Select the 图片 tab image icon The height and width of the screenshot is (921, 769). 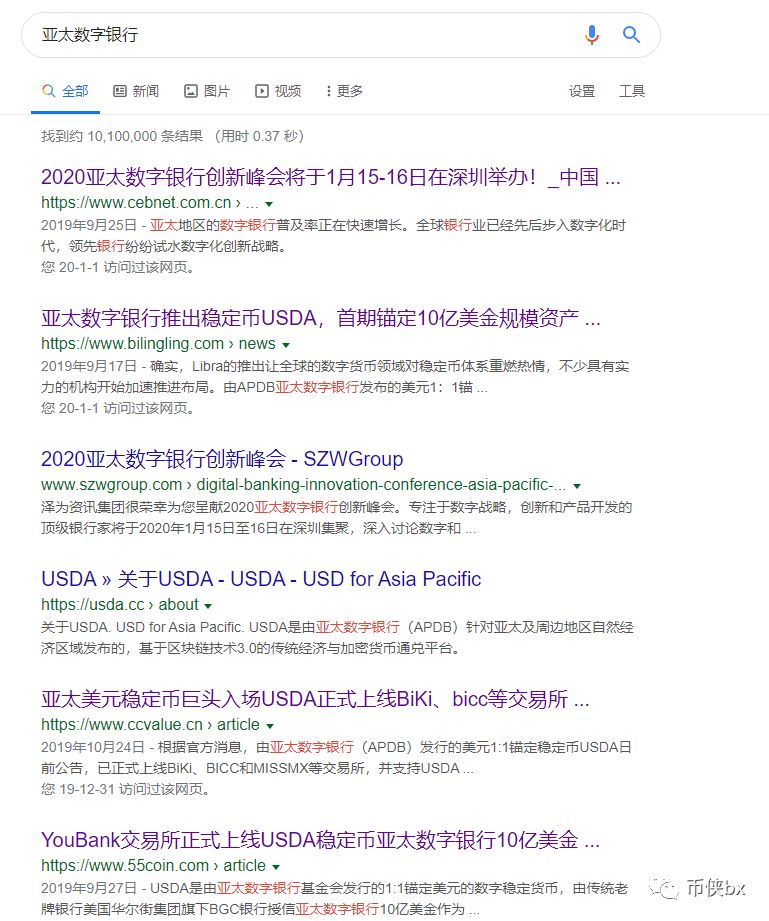point(191,91)
